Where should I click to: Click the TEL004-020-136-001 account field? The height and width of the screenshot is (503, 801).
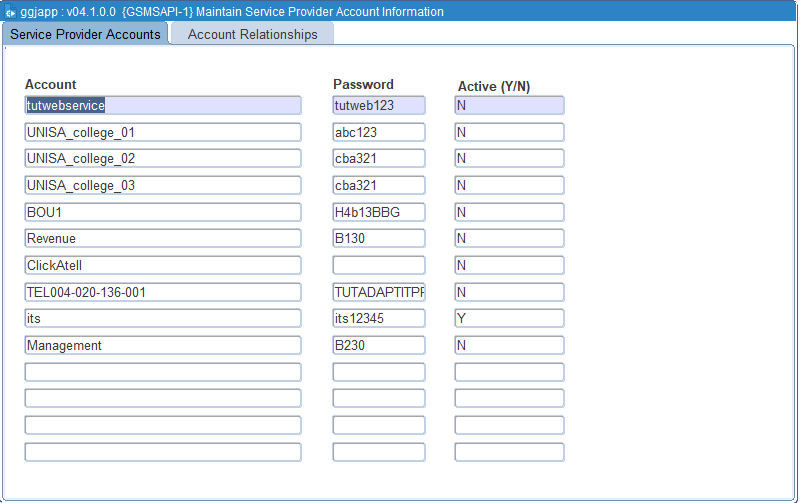[162, 292]
